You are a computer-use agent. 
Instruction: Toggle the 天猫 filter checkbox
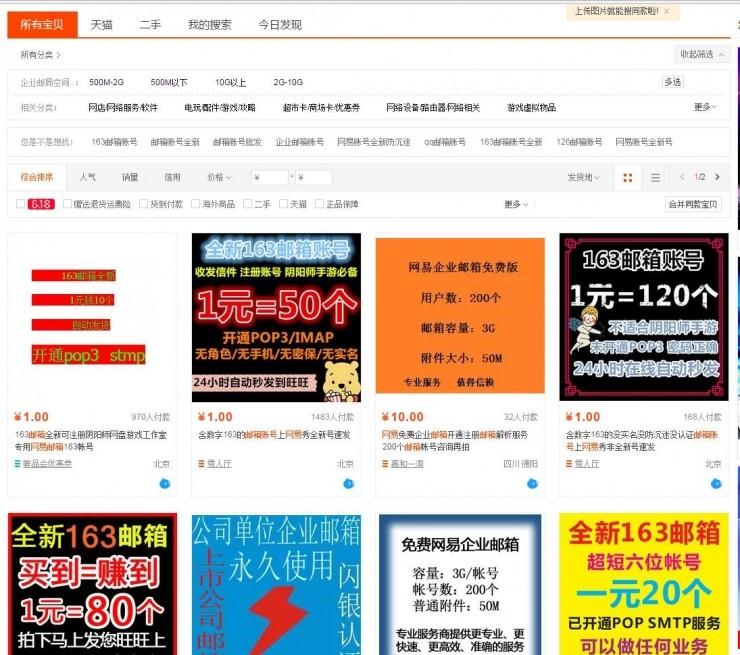(x=283, y=204)
